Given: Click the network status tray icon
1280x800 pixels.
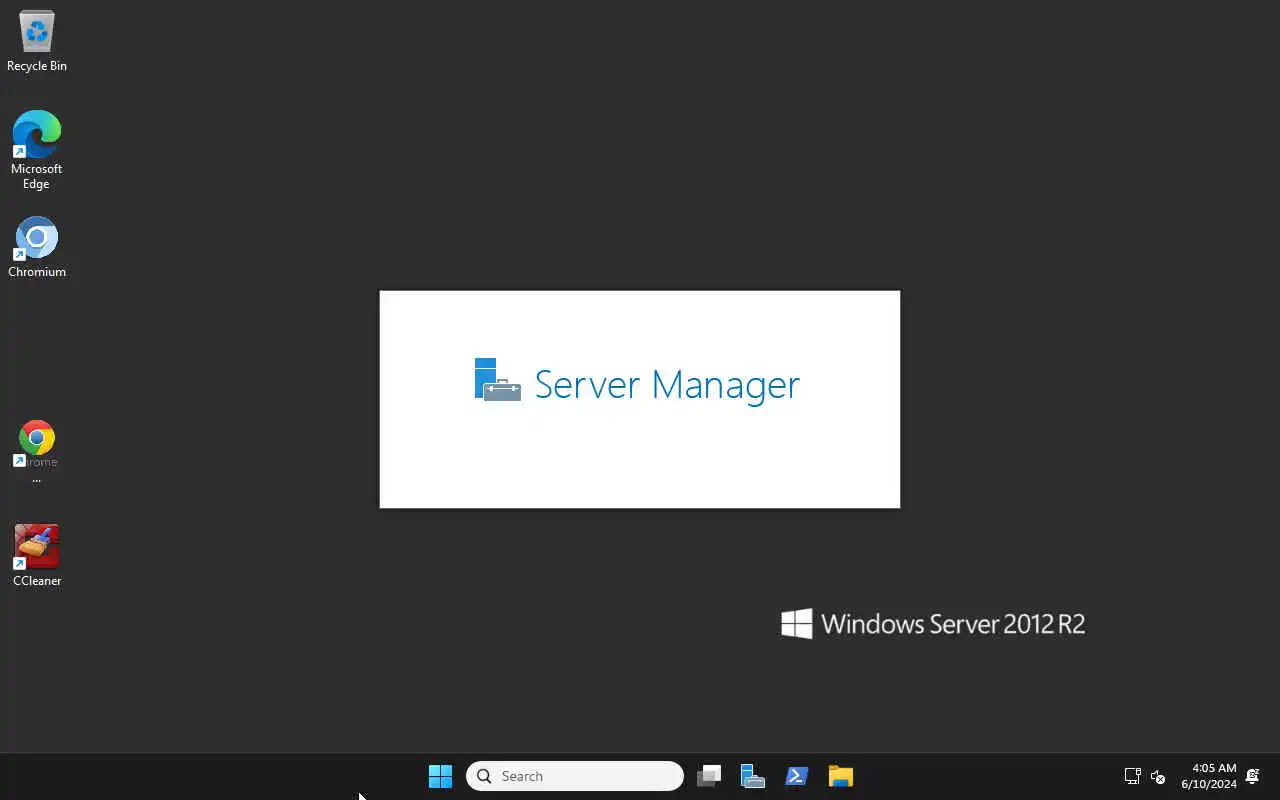Looking at the screenshot, I should (1132, 776).
